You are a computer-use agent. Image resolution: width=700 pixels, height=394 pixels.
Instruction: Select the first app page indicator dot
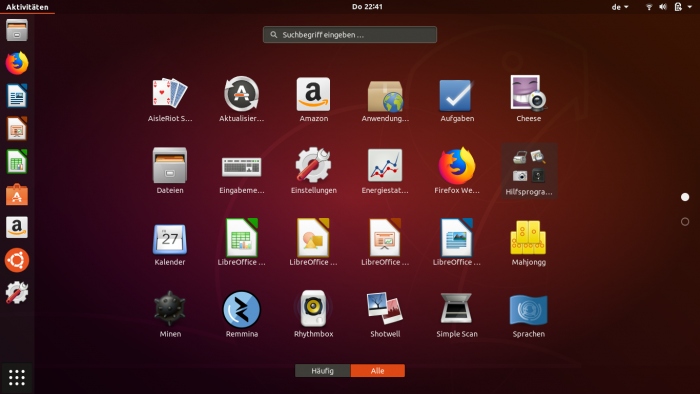pos(685,197)
